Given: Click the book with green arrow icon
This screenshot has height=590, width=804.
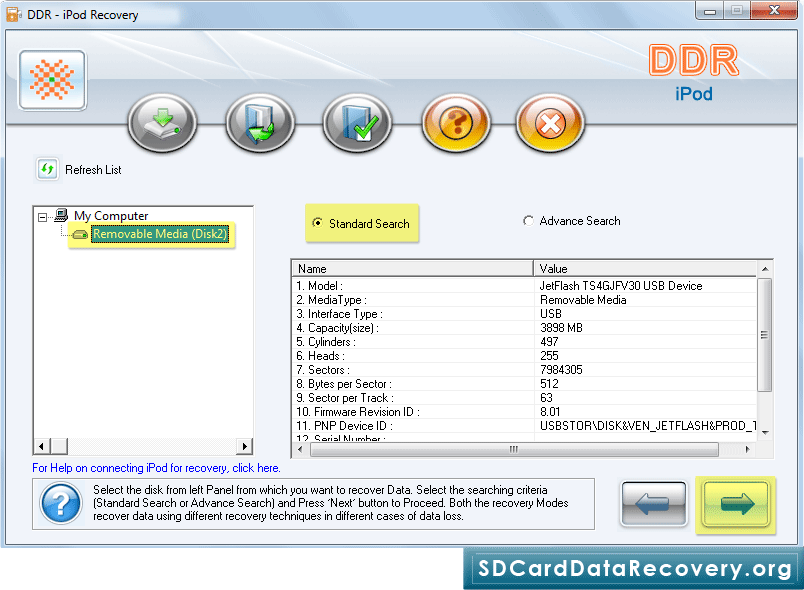Looking at the screenshot, I should click(260, 123).
